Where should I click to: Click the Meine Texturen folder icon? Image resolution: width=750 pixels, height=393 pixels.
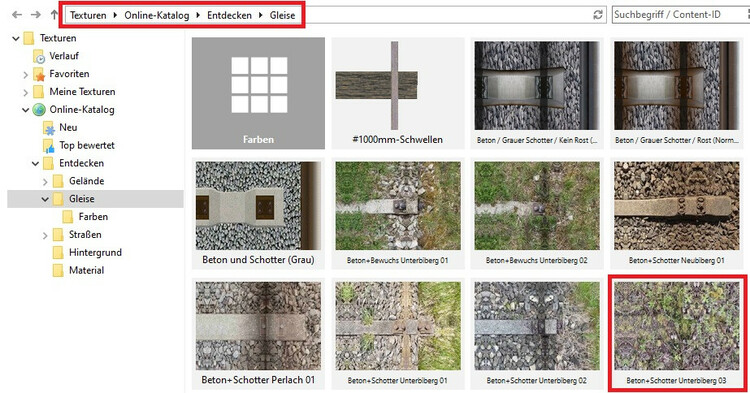click(38, 91)
